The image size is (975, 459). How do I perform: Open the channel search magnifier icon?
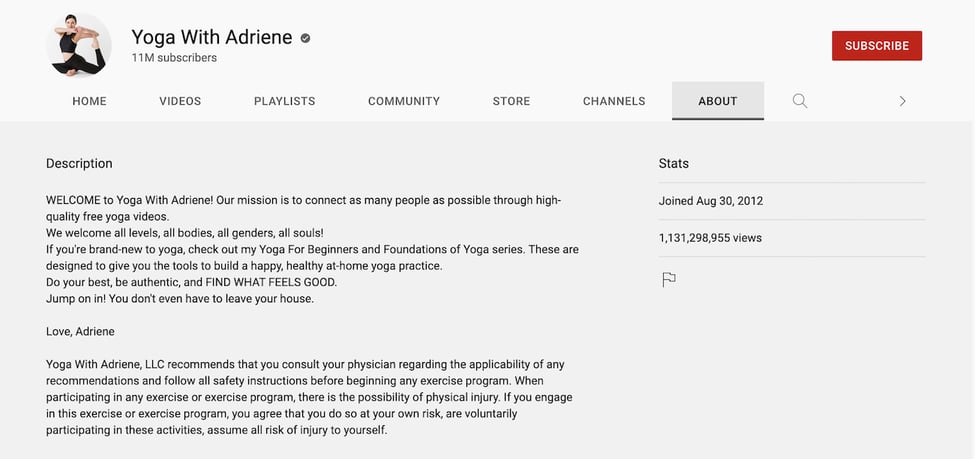tap(799, 101)
